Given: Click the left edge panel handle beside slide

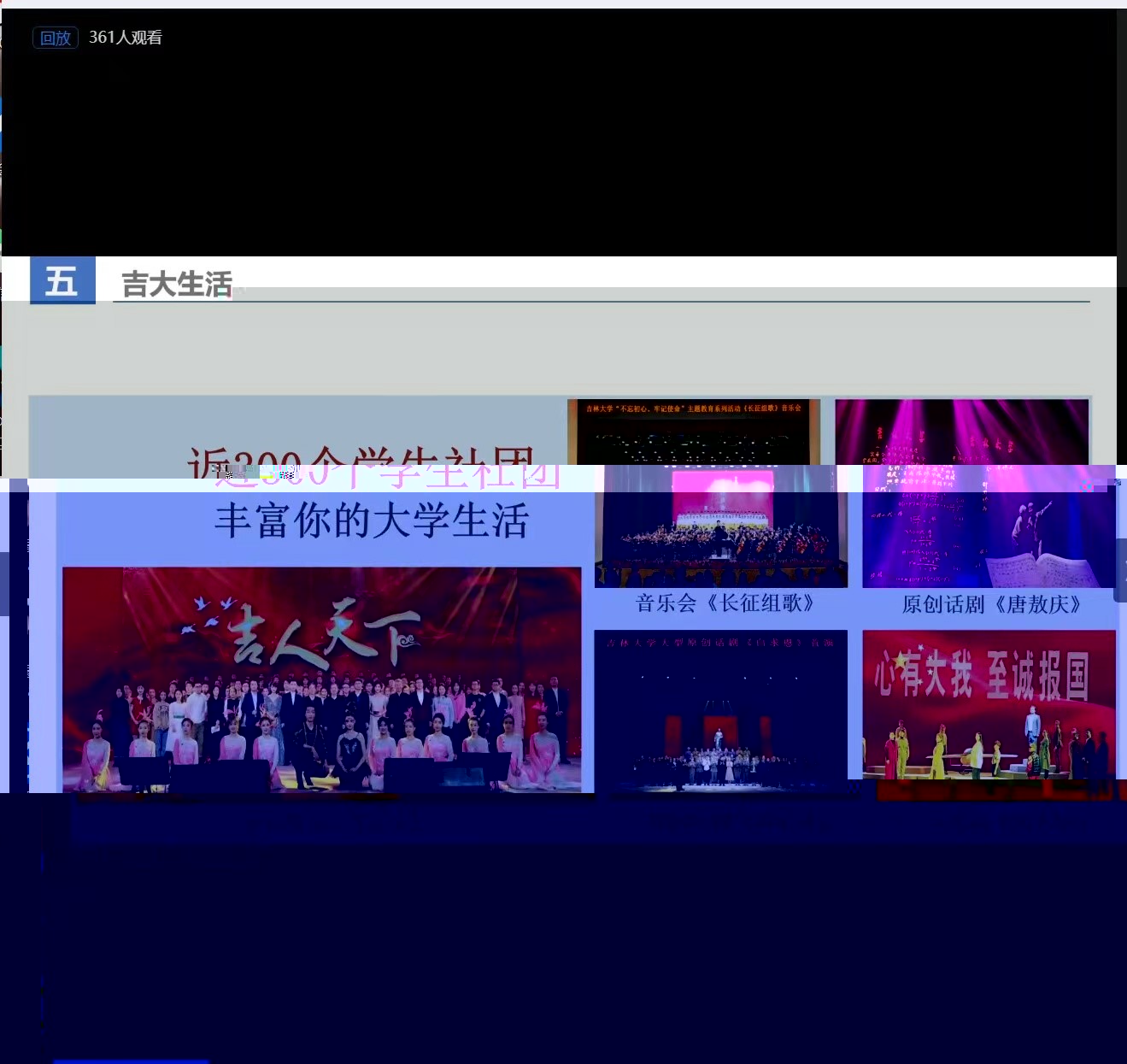Looking at the screenshot, I should coord(4,583).
